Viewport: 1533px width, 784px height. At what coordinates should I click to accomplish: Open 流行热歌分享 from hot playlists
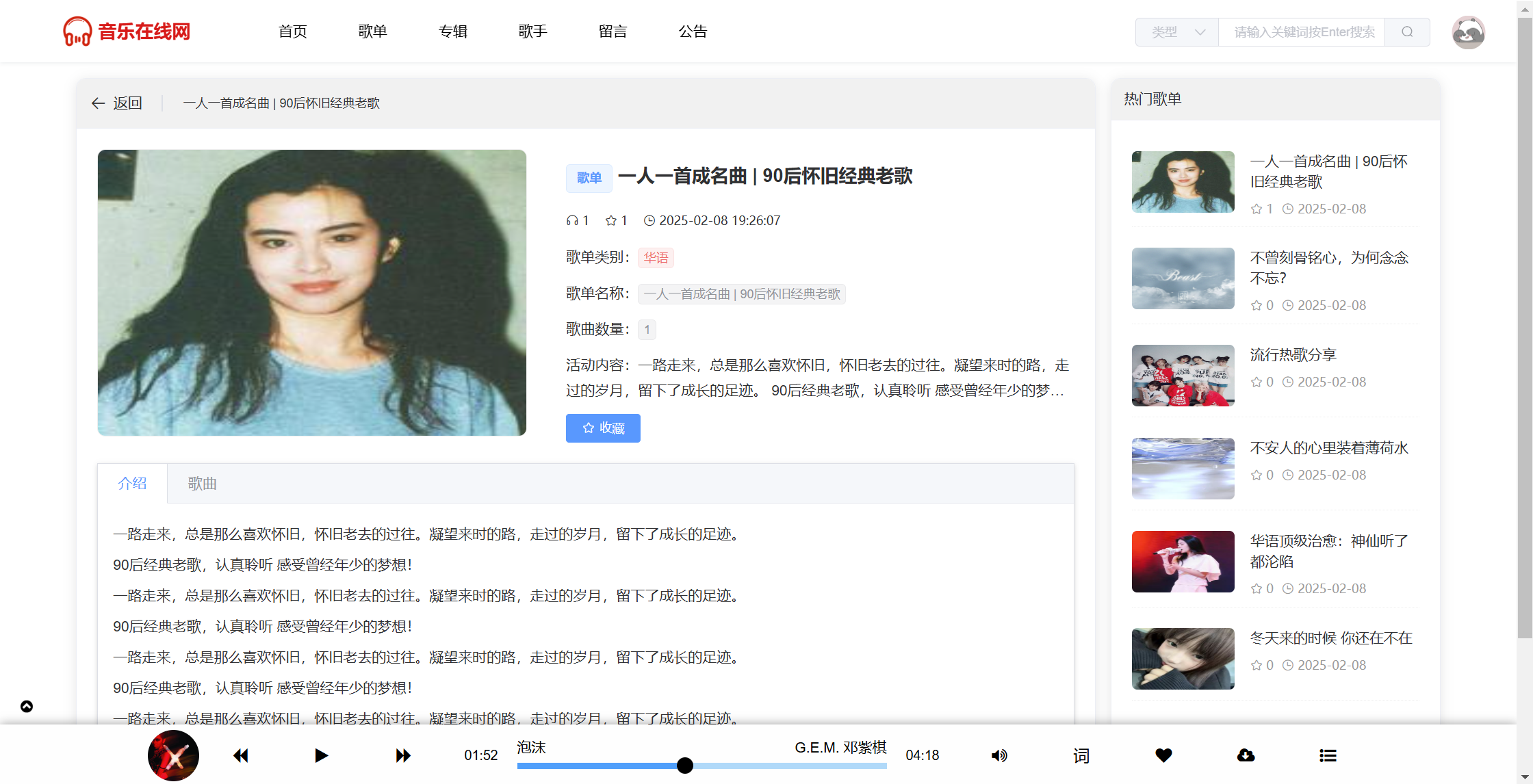pyautogui.click(x=1293, y=354)
